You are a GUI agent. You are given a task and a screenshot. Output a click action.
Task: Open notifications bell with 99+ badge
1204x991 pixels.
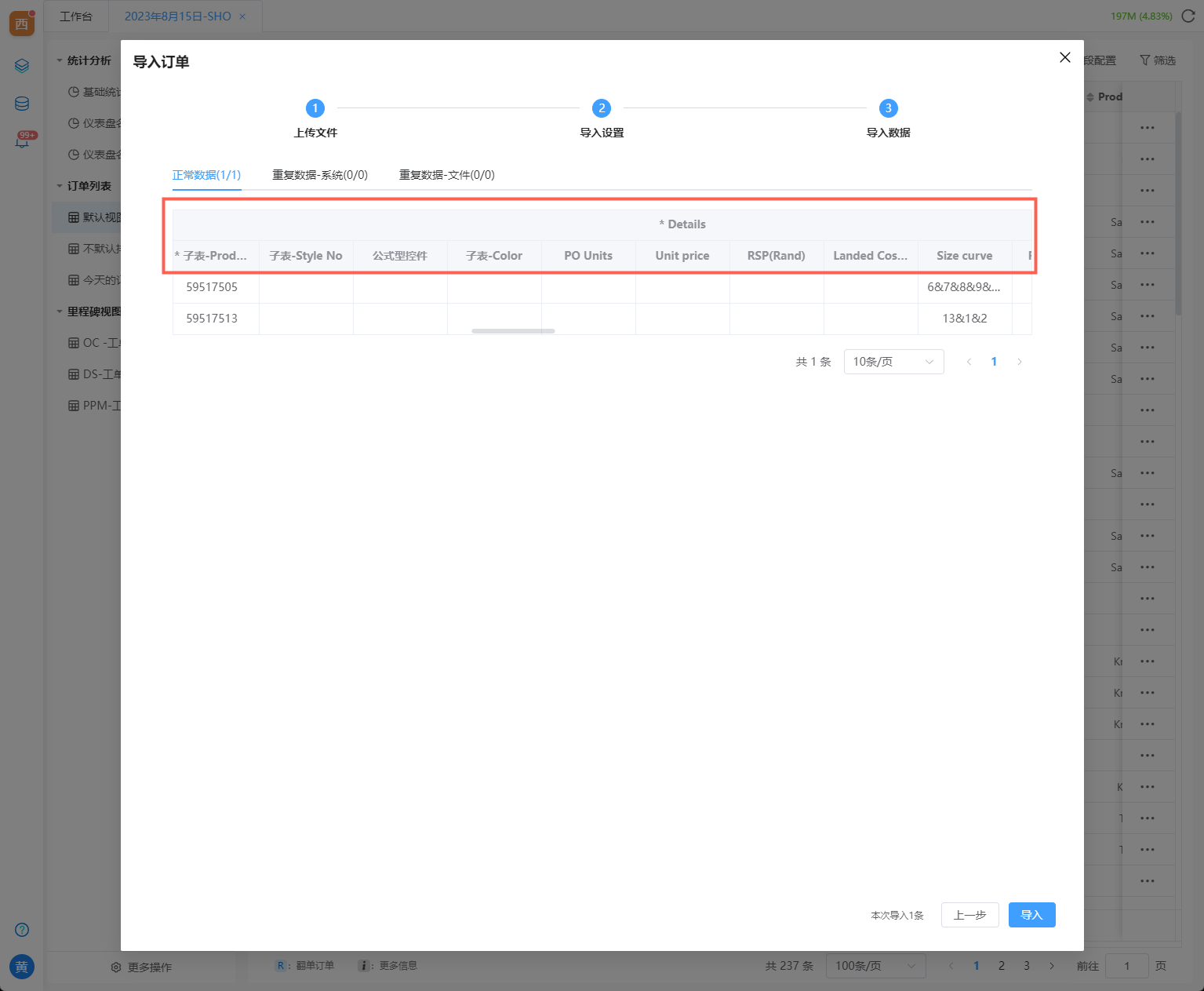click(22, 142)
